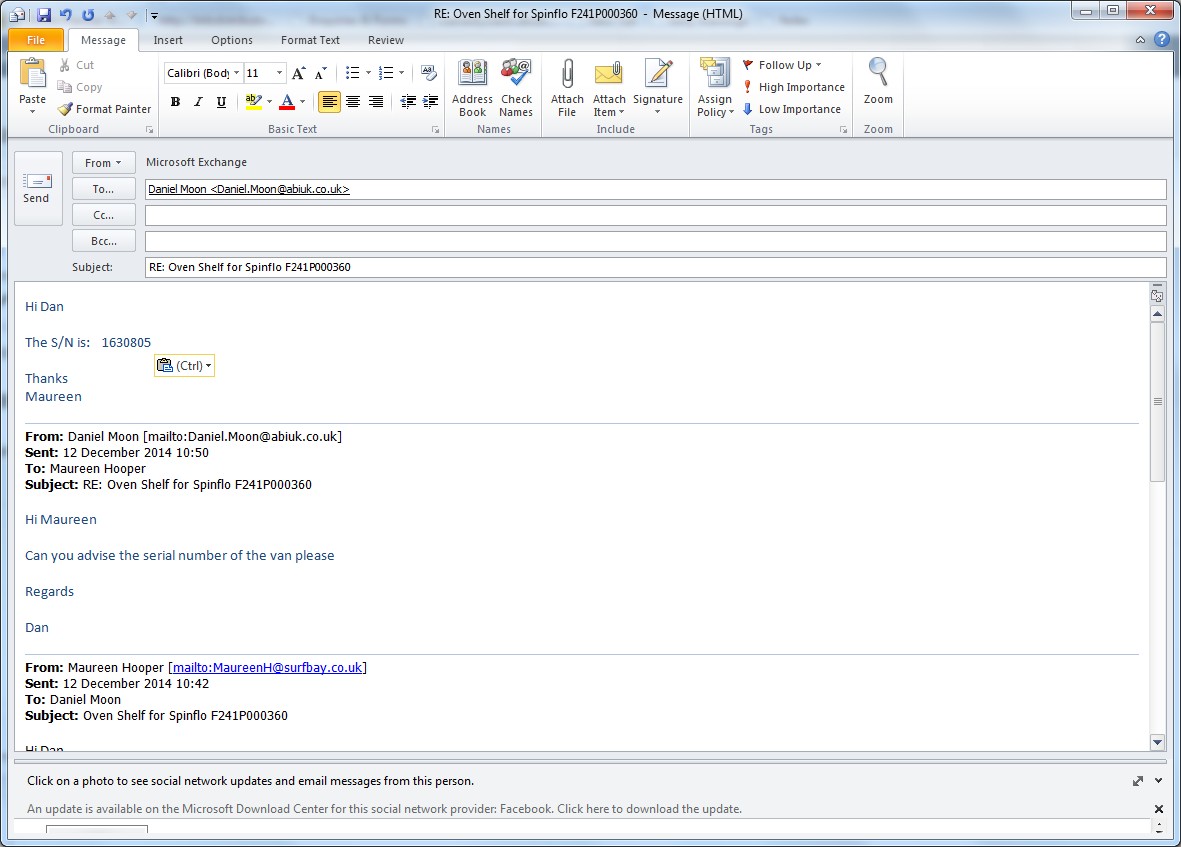Viewport: 1181px width, 847px height.
Task: Click inside the Subject text field
Action: 655,267
